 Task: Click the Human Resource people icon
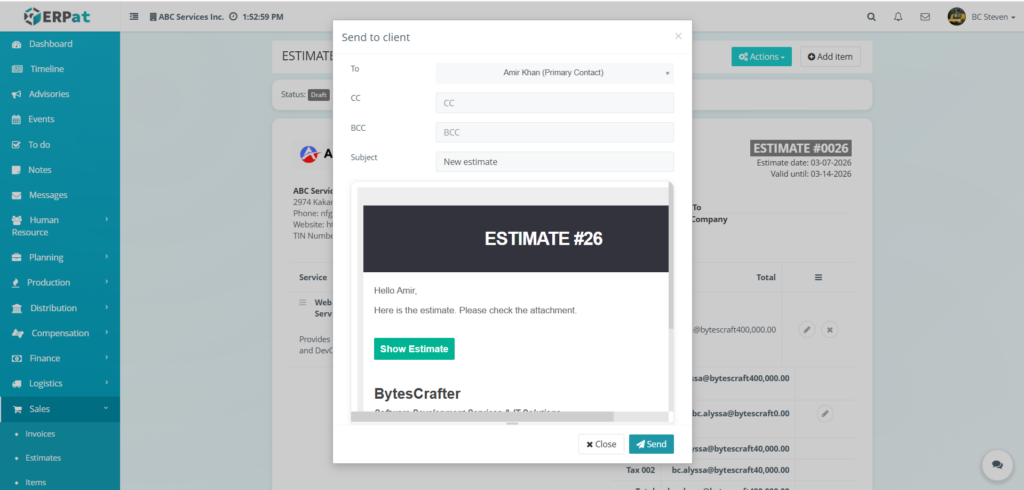18,220
